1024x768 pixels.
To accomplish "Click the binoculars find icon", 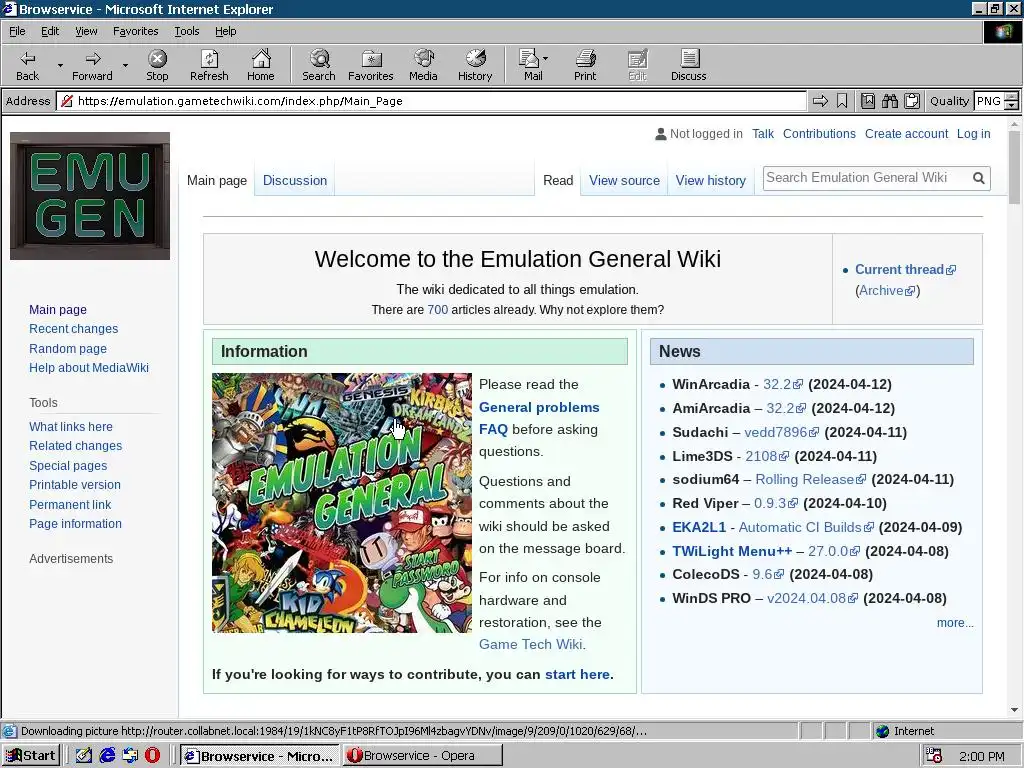I will tap(889, 101).
